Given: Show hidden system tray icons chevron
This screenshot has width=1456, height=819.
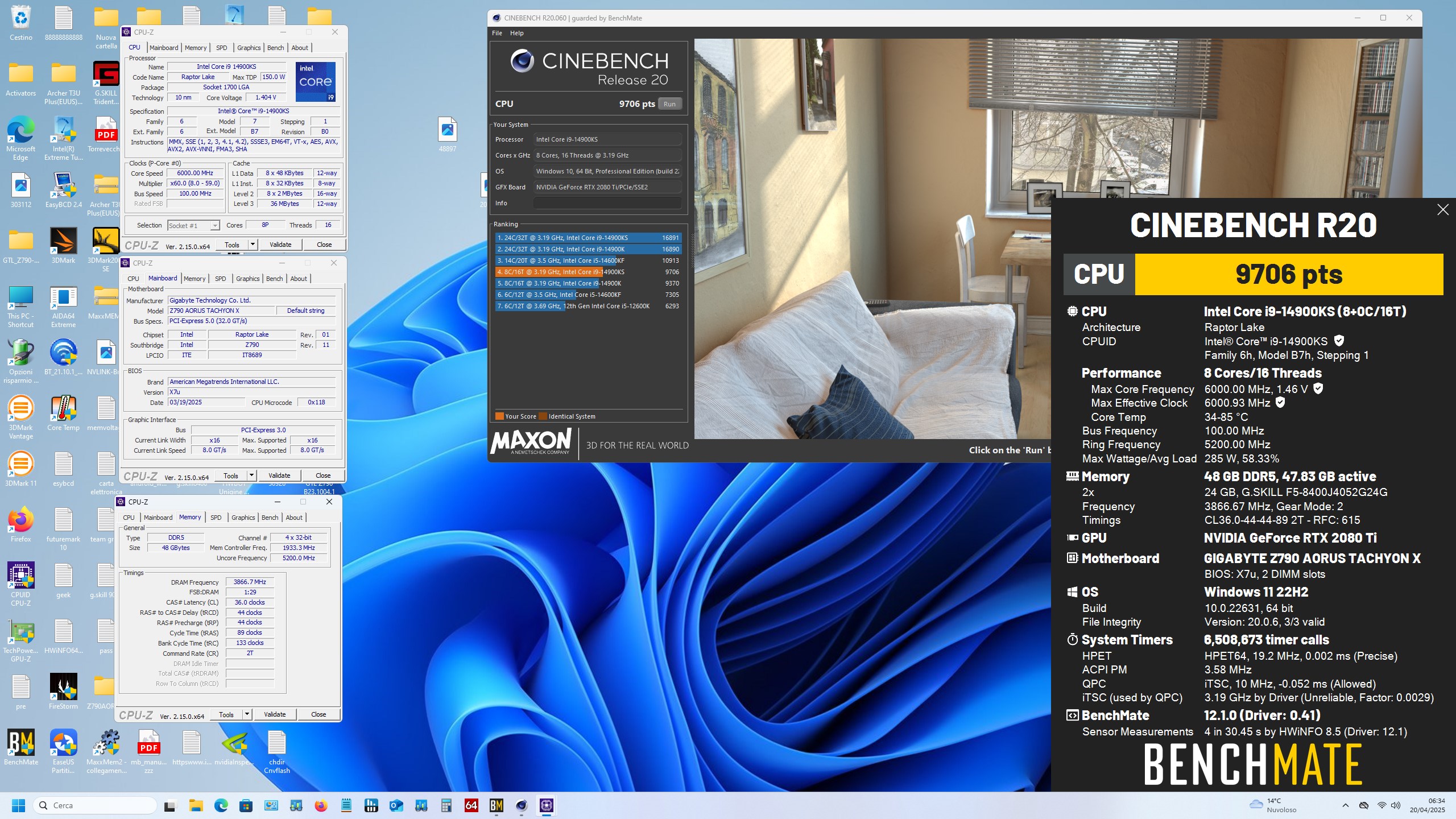Looking at the screenshot, I should click(x=1346, y=805).
